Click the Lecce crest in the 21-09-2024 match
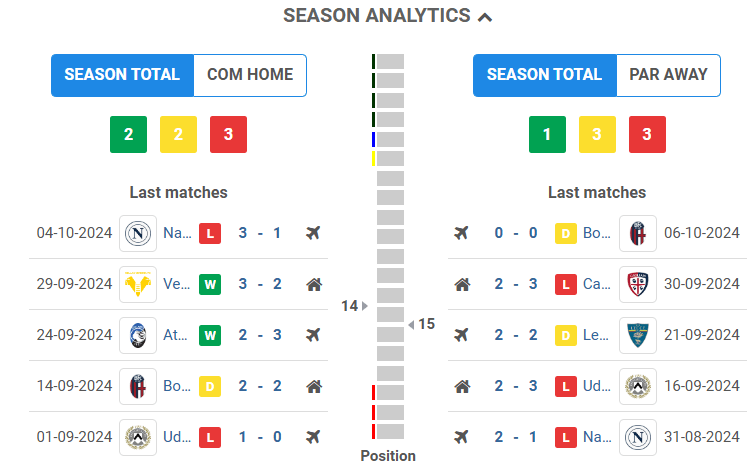Viewport: 753px width, 465px height. 637,336
